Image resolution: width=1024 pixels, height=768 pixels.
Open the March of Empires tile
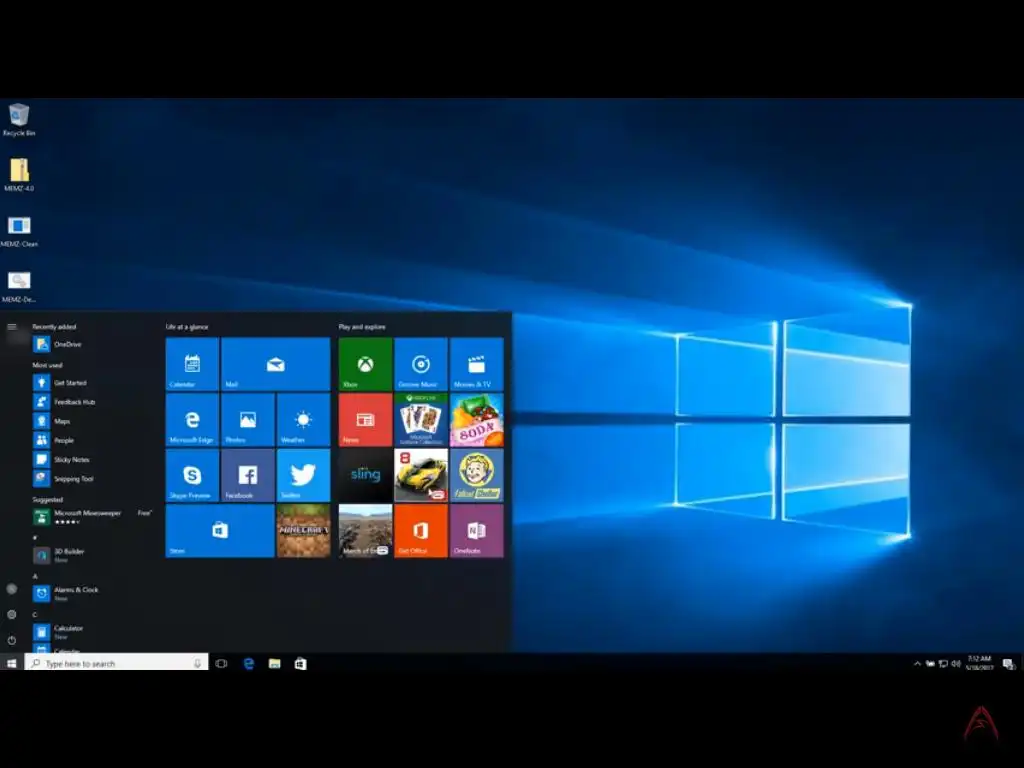pyautogui.click(x=365, y=530)
